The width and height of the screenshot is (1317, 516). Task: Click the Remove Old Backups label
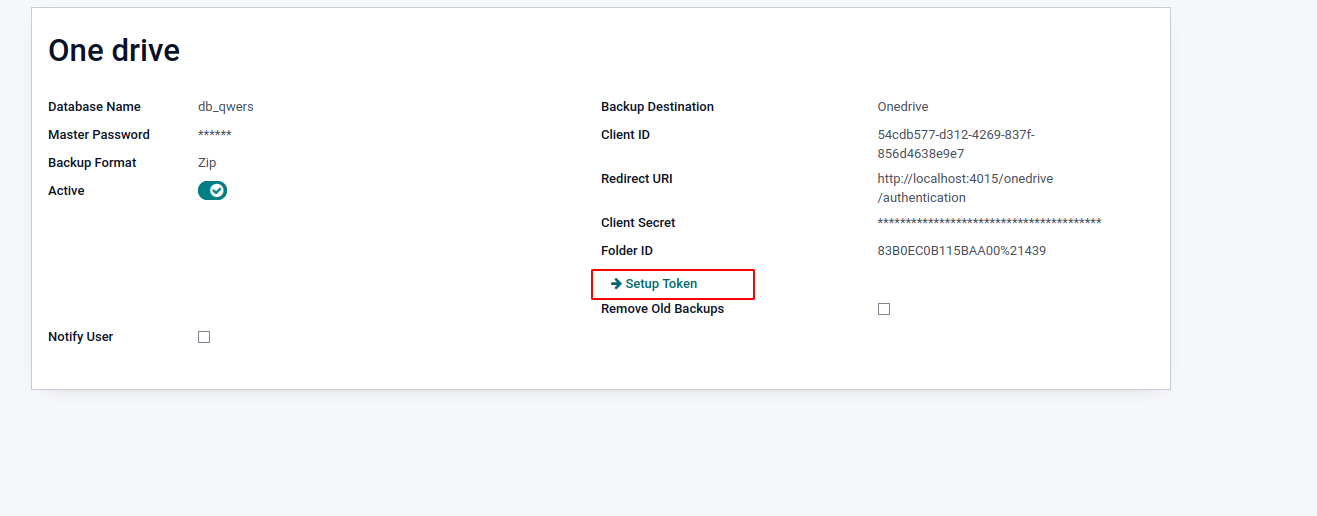click(662, 309)
